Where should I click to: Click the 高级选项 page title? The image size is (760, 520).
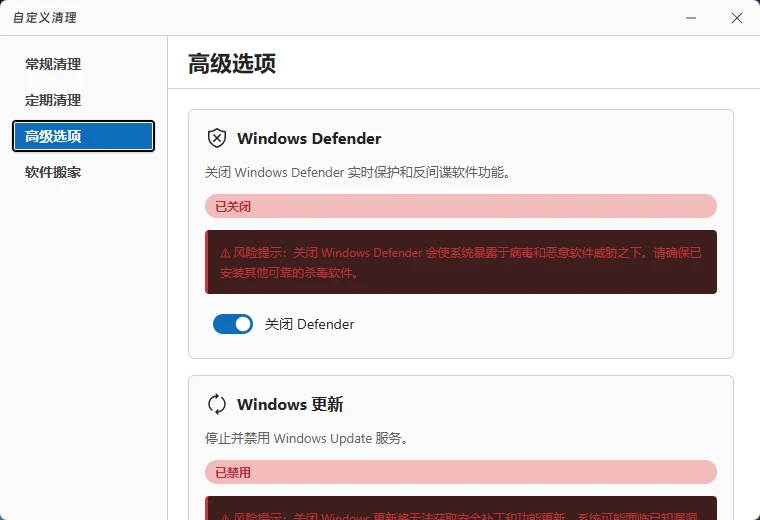232,63
